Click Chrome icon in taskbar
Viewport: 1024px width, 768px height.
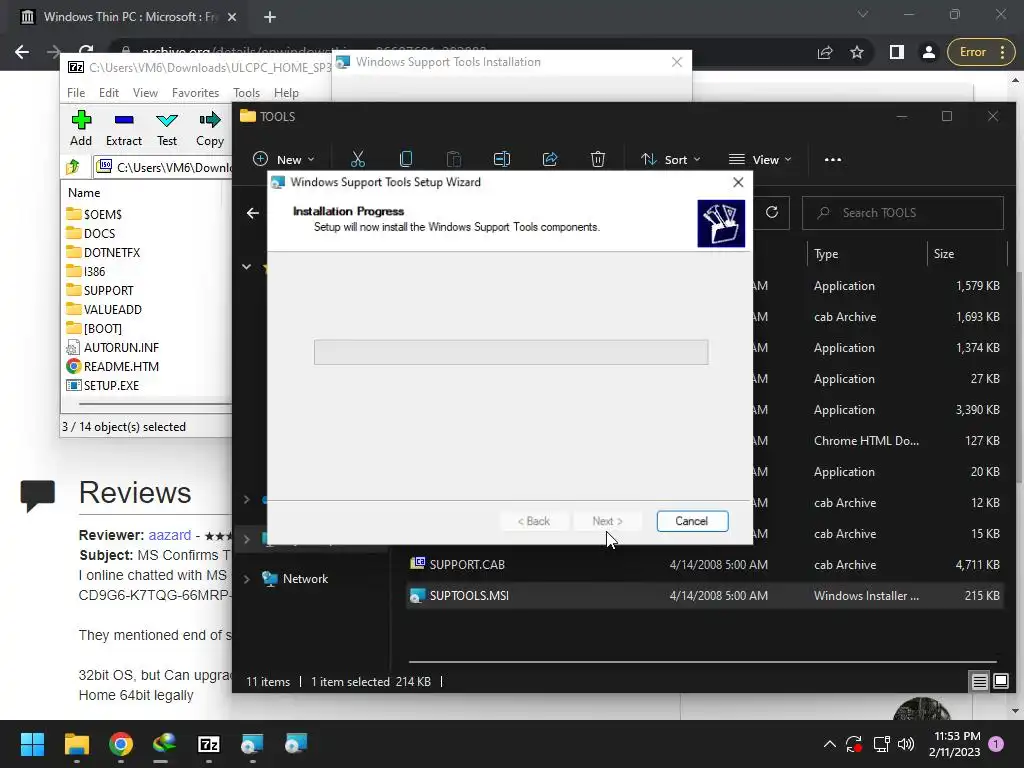pos(121,744)
